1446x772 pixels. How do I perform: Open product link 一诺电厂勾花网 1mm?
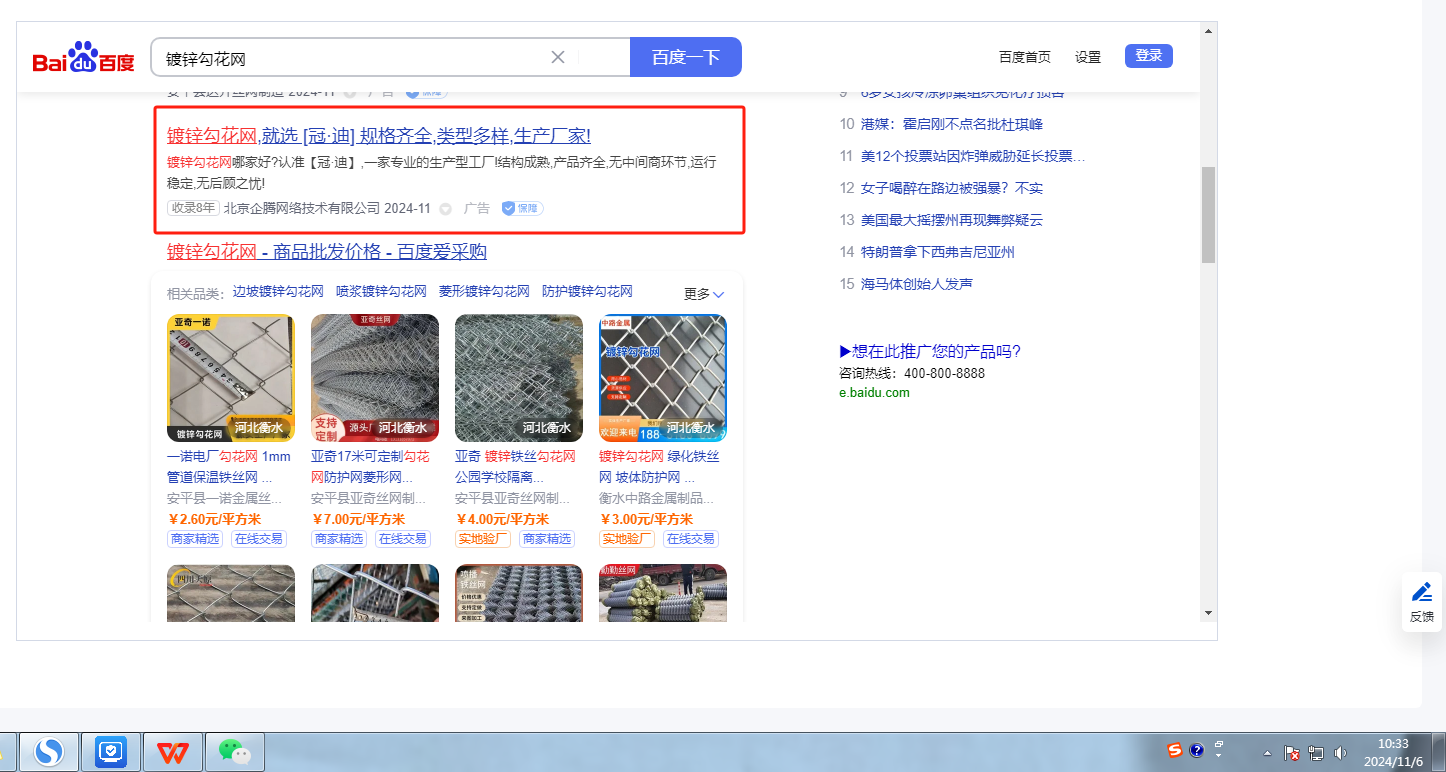[229, 466]
